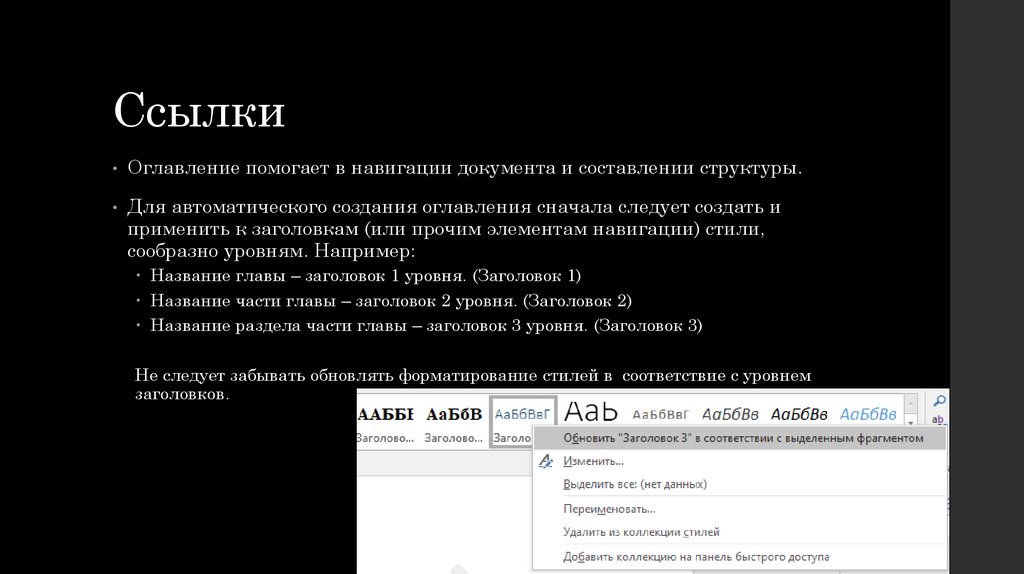Apply the light blue italic АаБбВв style
The image size is (1024, 574).
868,415
